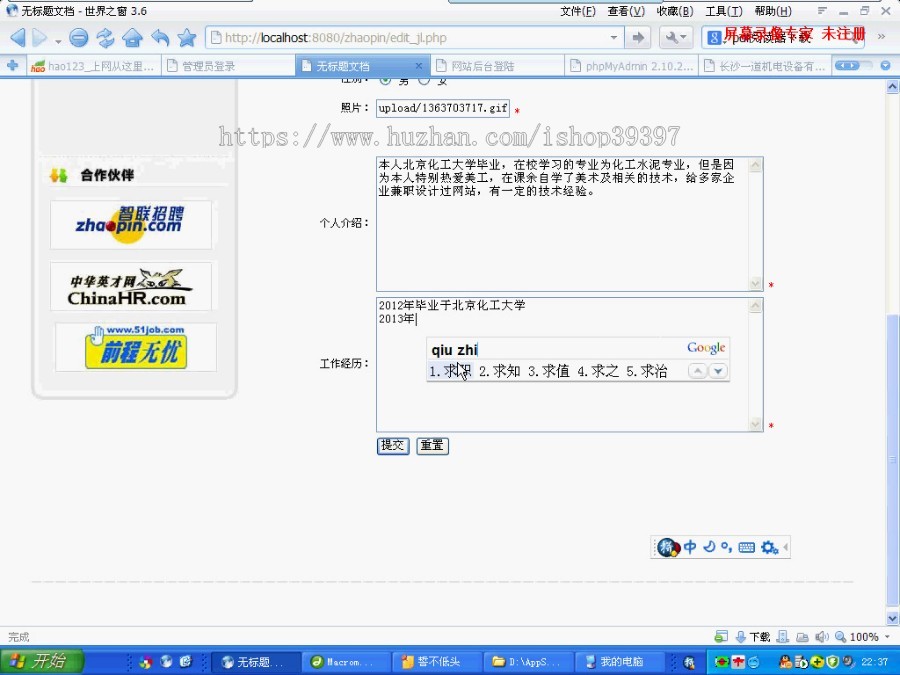Open the 工具(T) menu
Viewport: 900px width, 675px height.
(x=724, y=11)
